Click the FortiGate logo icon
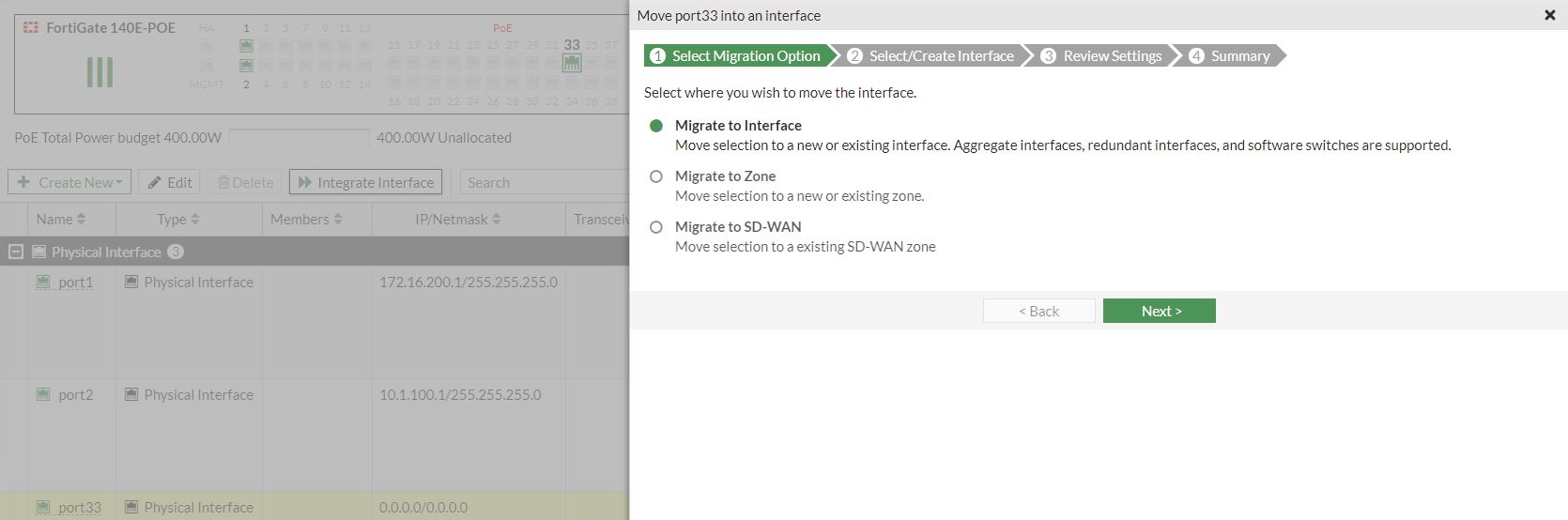 coord(31,27)
